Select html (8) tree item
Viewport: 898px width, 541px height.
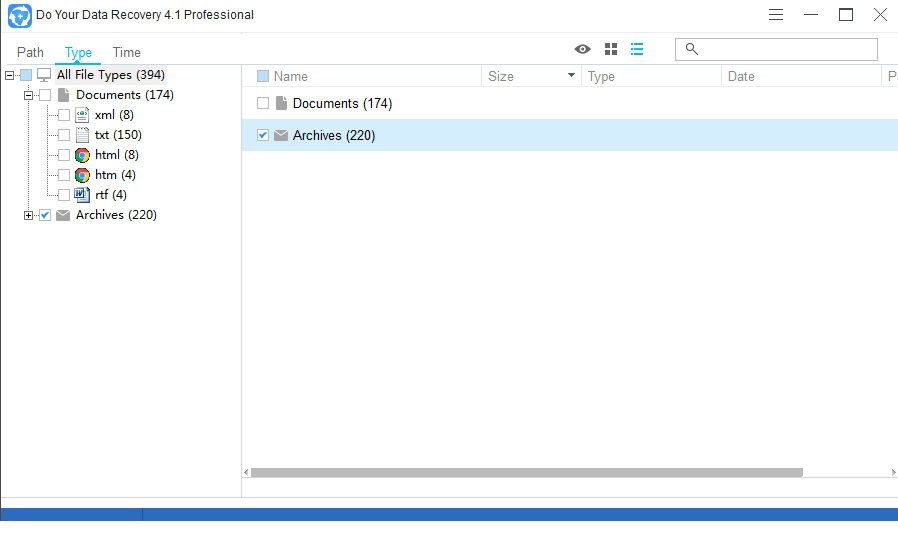click(117, 155)
